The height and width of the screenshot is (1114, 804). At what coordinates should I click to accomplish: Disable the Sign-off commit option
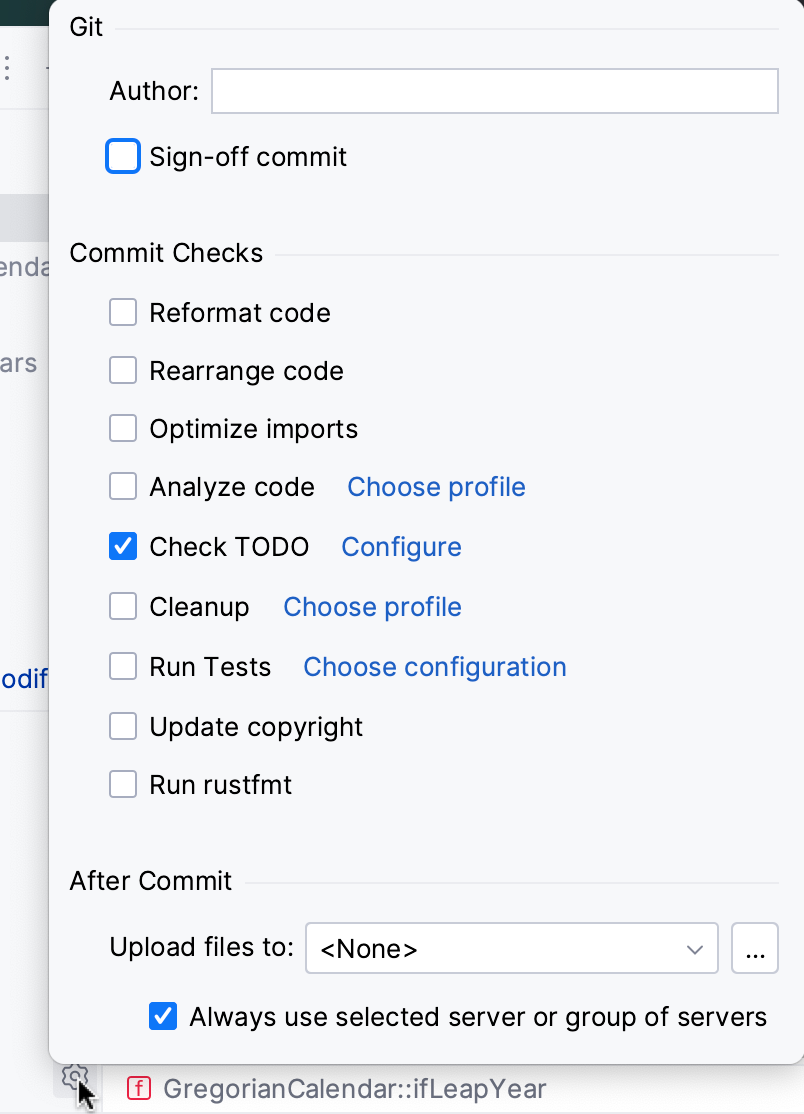(x=122, y=156)
